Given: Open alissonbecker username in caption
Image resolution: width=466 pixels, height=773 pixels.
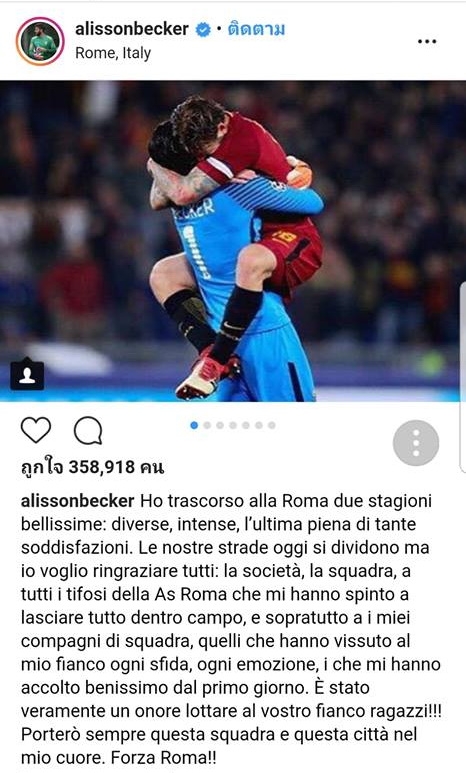Looking at the screenshot, I should coord(77,501).
